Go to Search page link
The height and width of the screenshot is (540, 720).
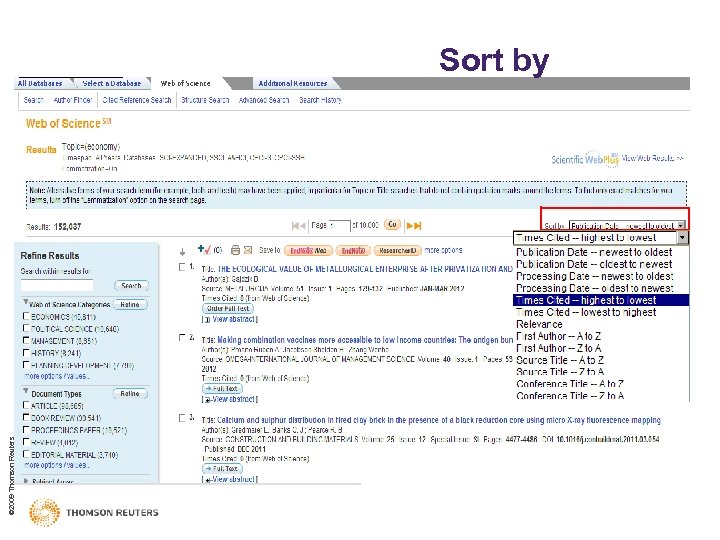point(33,100)
